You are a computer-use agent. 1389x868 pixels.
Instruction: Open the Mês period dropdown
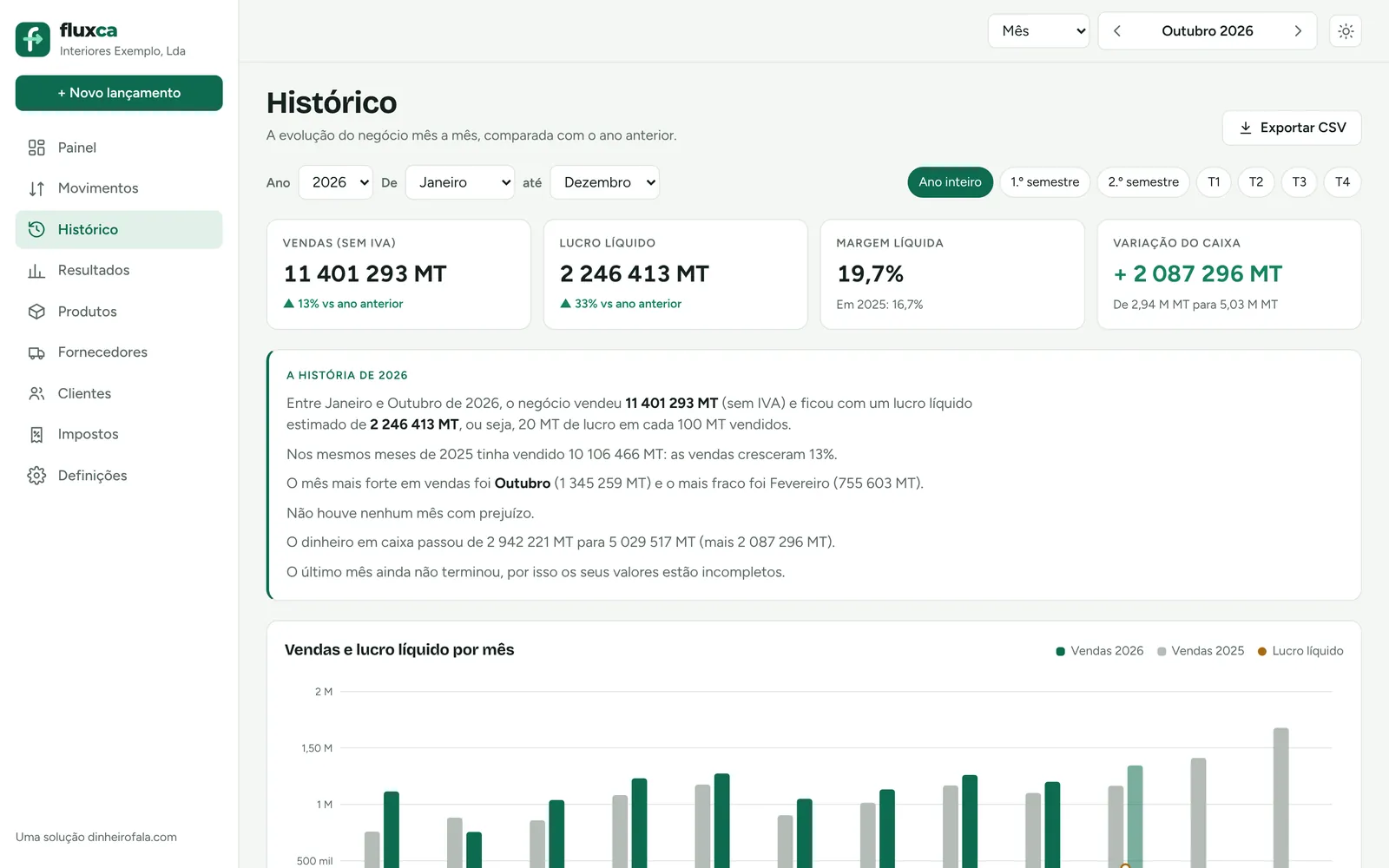coord(1039,31)
